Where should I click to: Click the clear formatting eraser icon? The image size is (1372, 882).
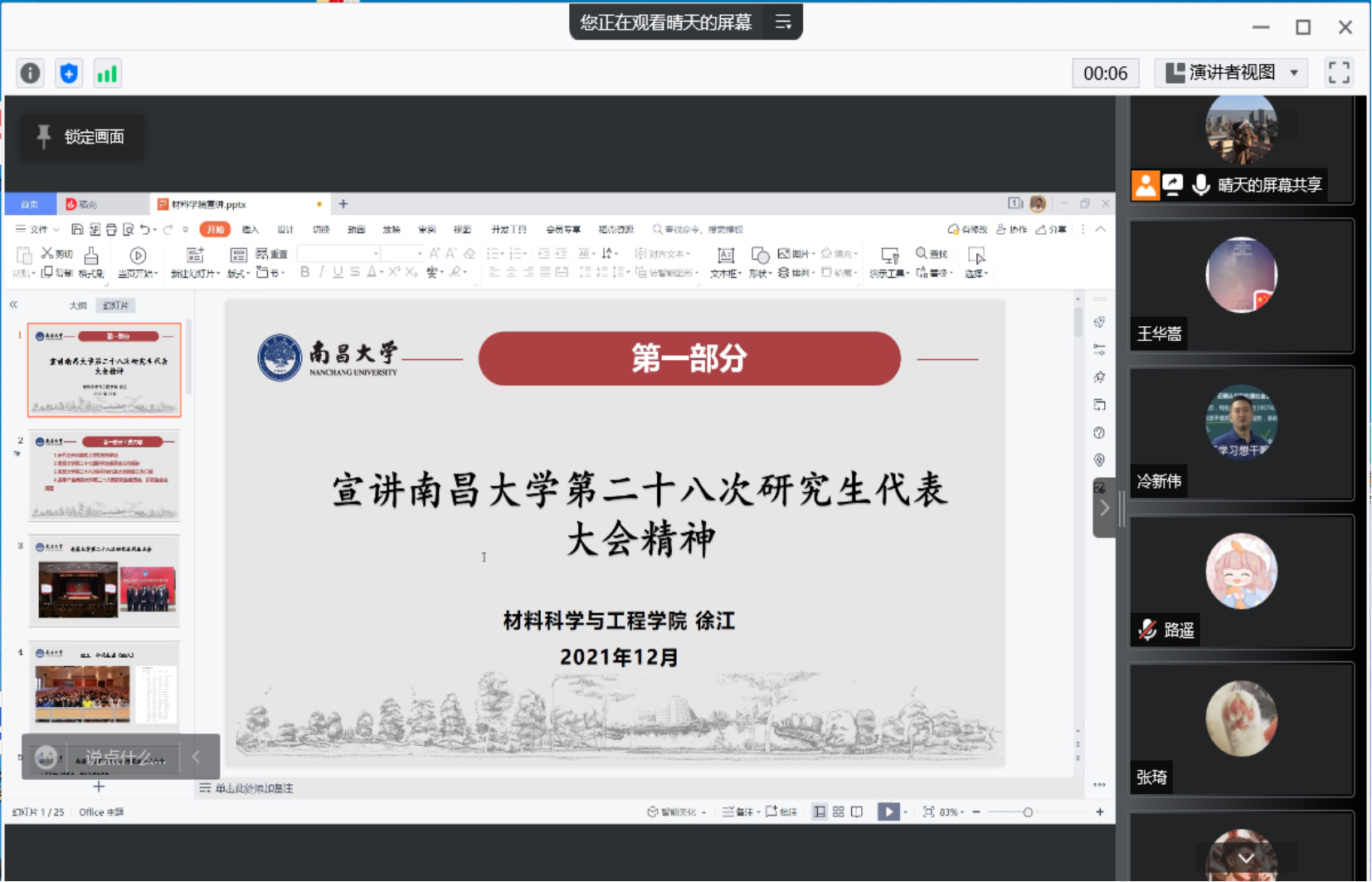pyautogui.click(x=469, y=253)
